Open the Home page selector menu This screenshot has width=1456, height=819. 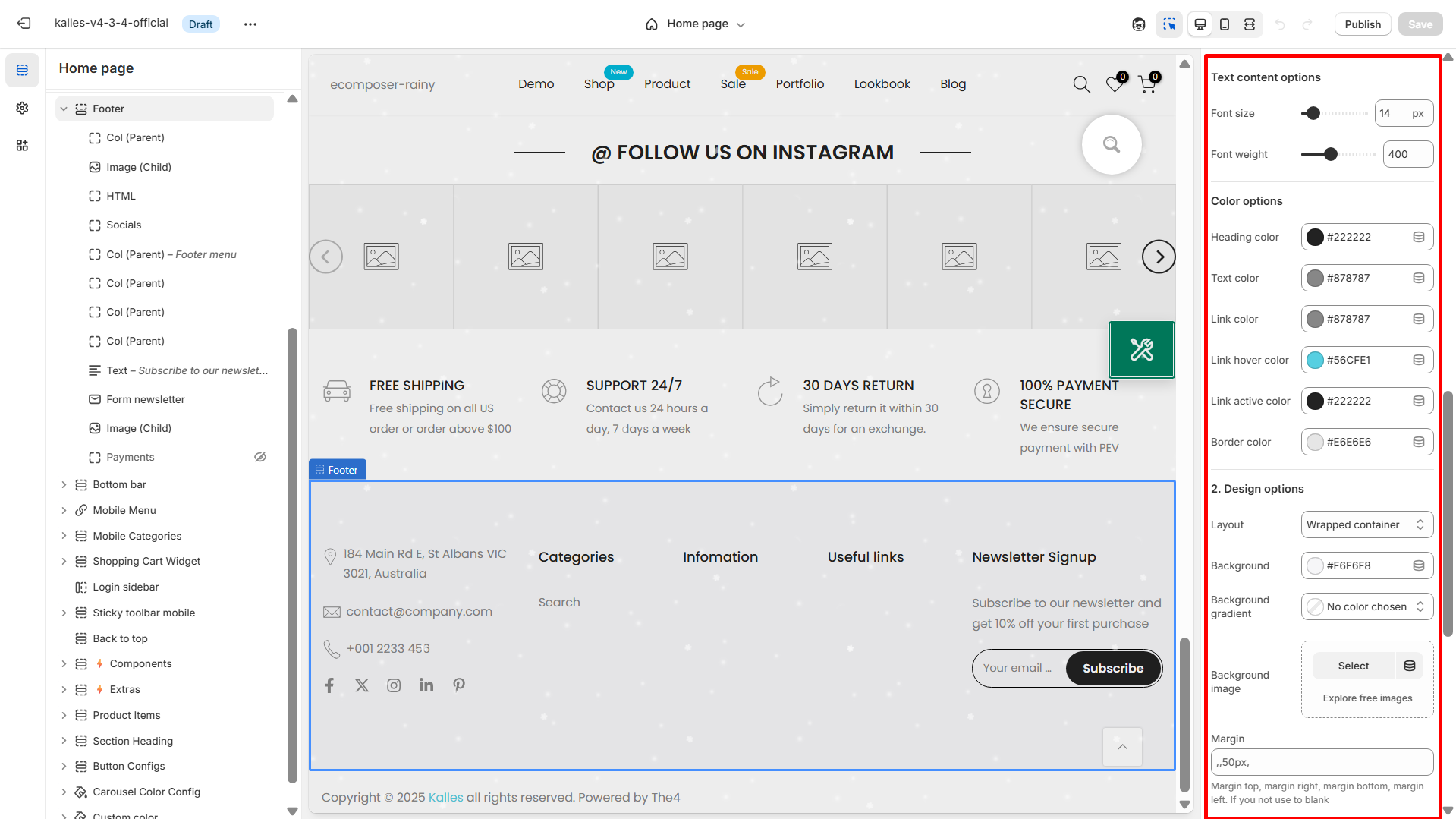tap(694, 24)
